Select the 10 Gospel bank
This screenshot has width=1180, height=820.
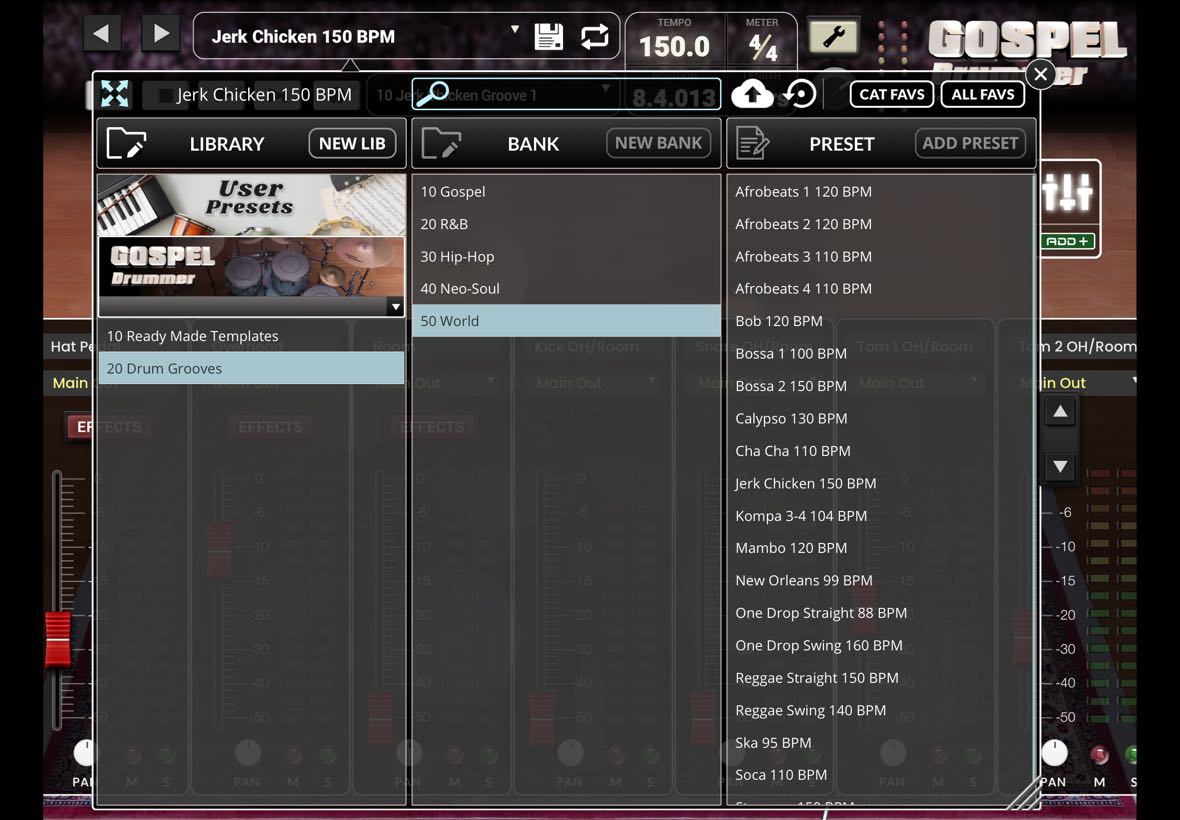(x=566, y=192)
